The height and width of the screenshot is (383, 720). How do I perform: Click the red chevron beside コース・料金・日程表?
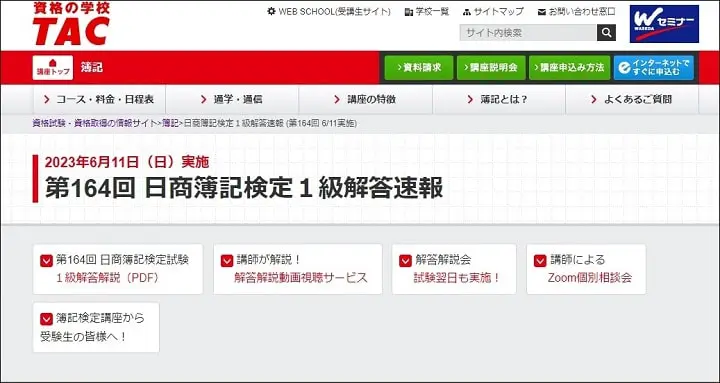[x=47, y=99]
